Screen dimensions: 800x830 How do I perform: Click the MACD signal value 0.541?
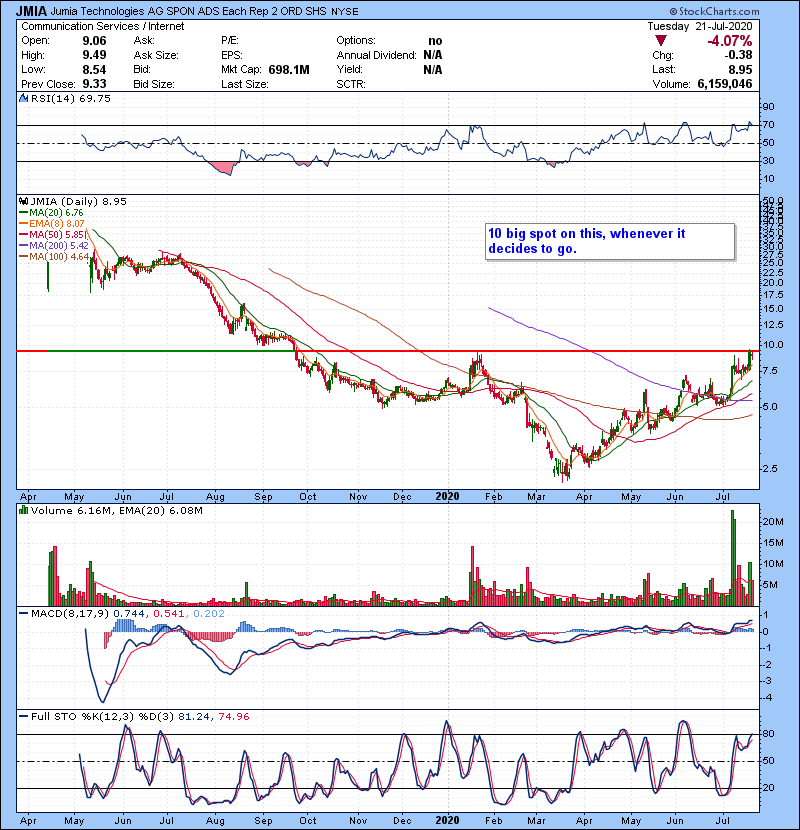pos(169,614)
